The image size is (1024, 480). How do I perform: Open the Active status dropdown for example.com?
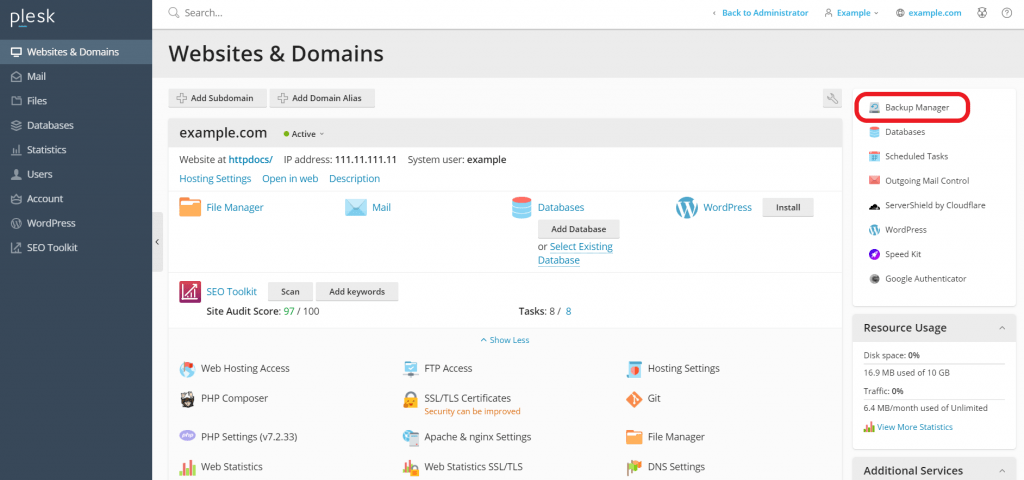point(304,134)
